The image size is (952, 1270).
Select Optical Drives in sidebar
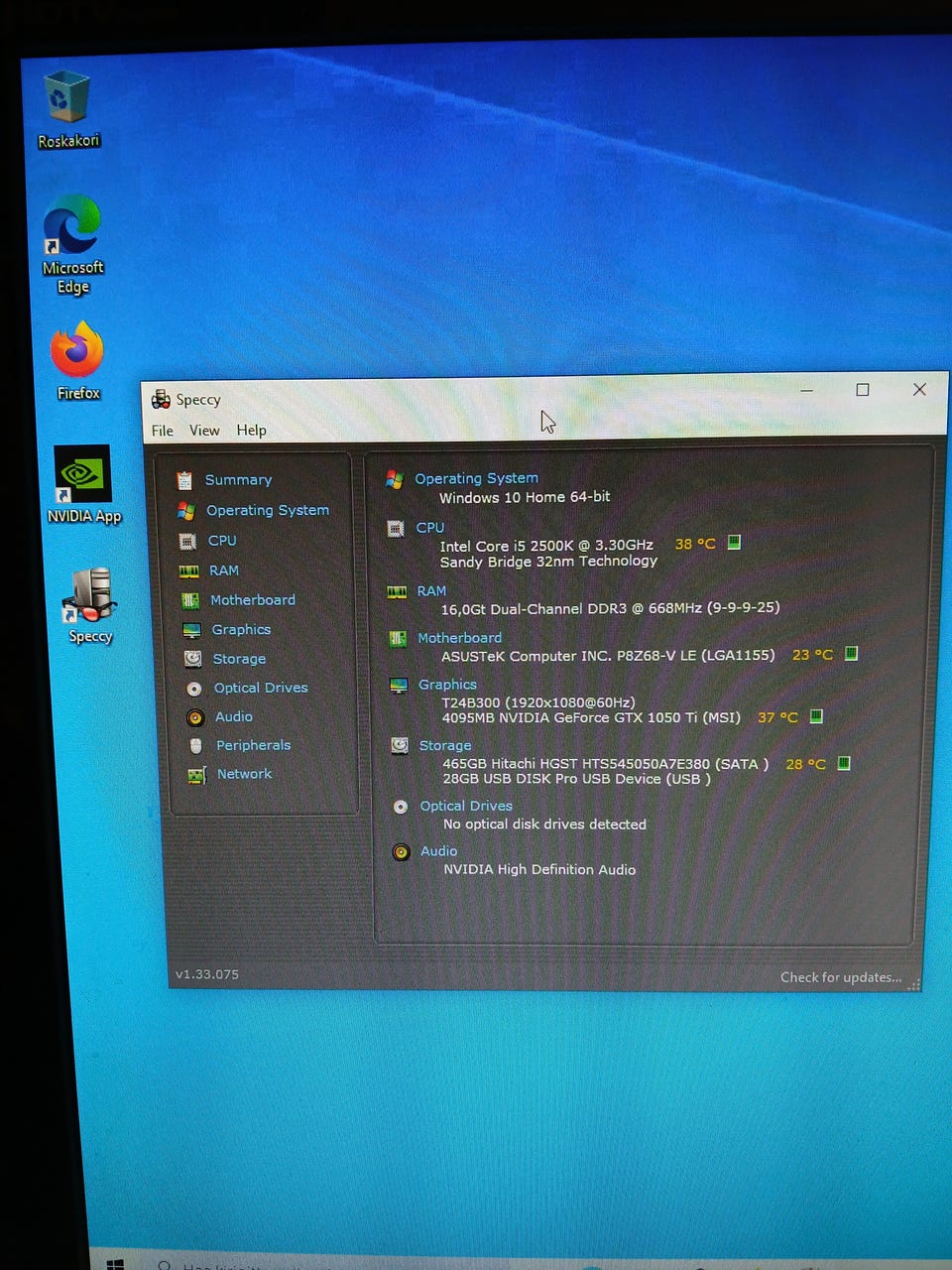261,688
